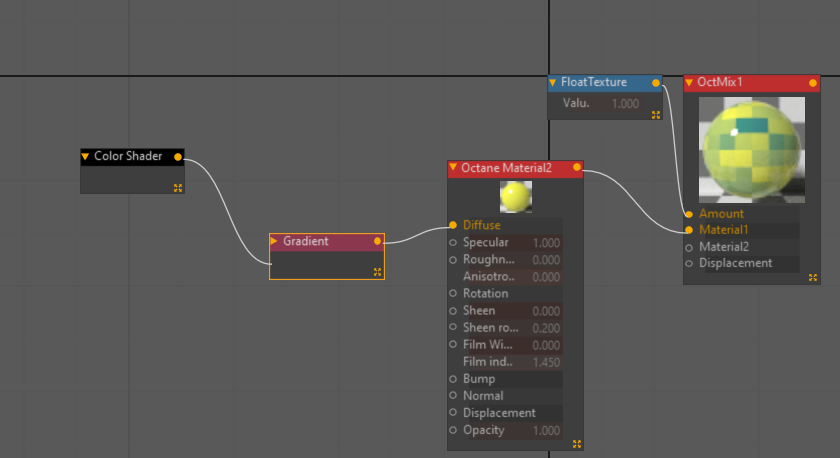Click the OctMix1 output port
The image size is (840, 458).
click(813, 83)
